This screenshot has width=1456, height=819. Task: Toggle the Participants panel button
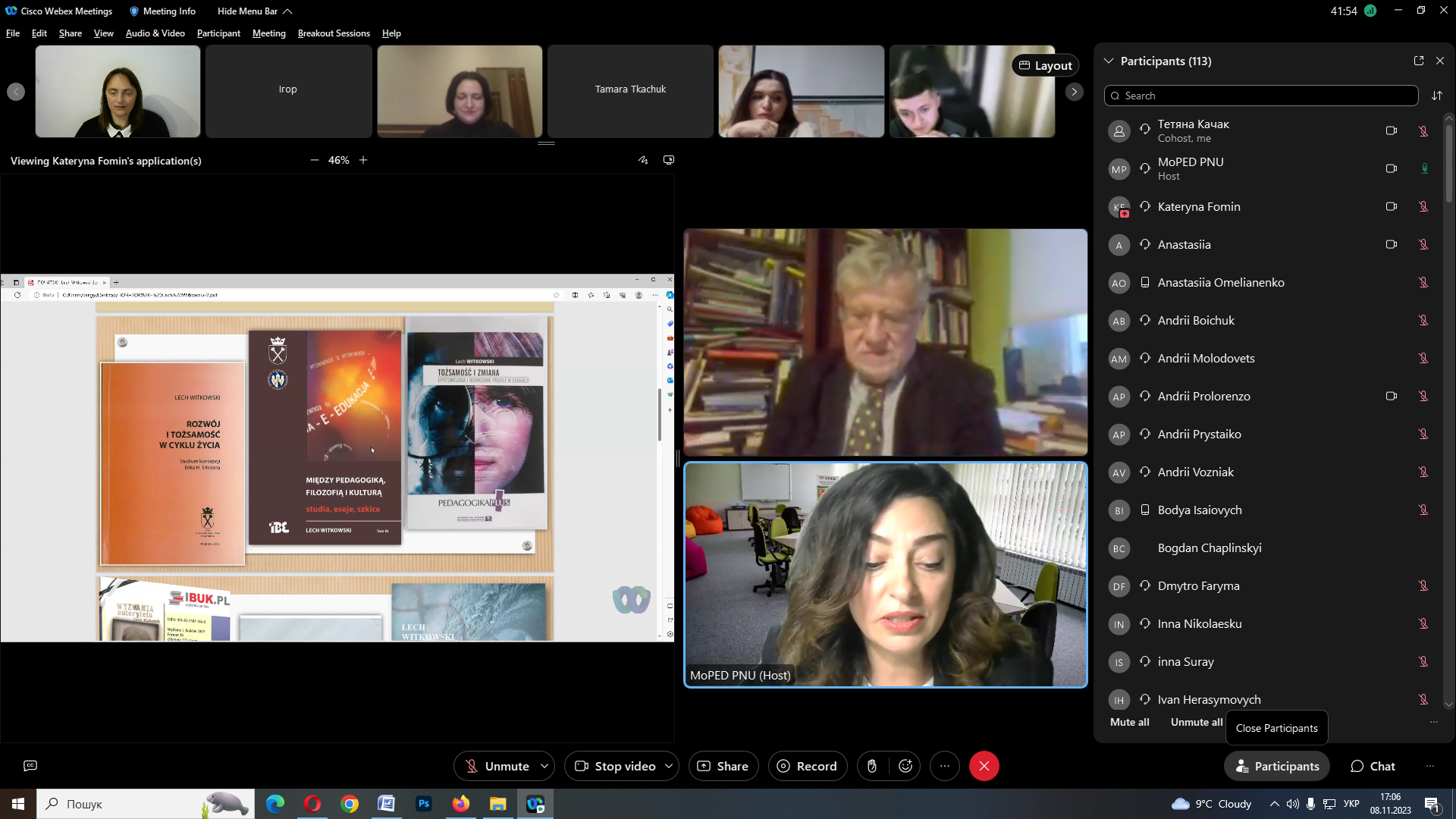[x=1277, y=766]
